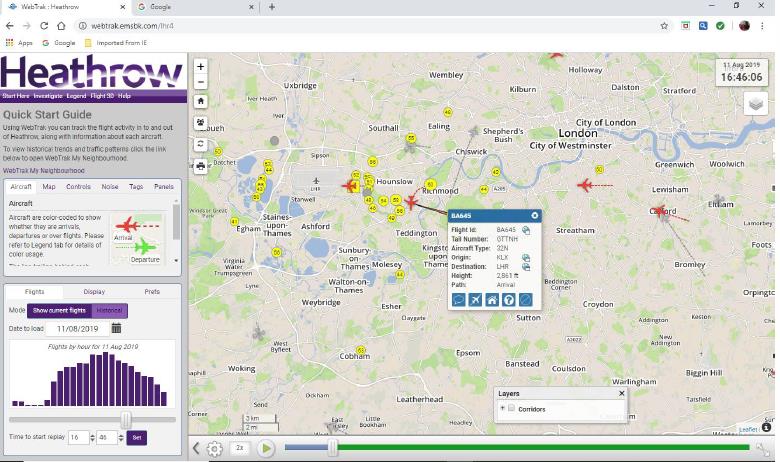Select Show current flights mode
Screen dimensions: 780x462
click(59, 310)
